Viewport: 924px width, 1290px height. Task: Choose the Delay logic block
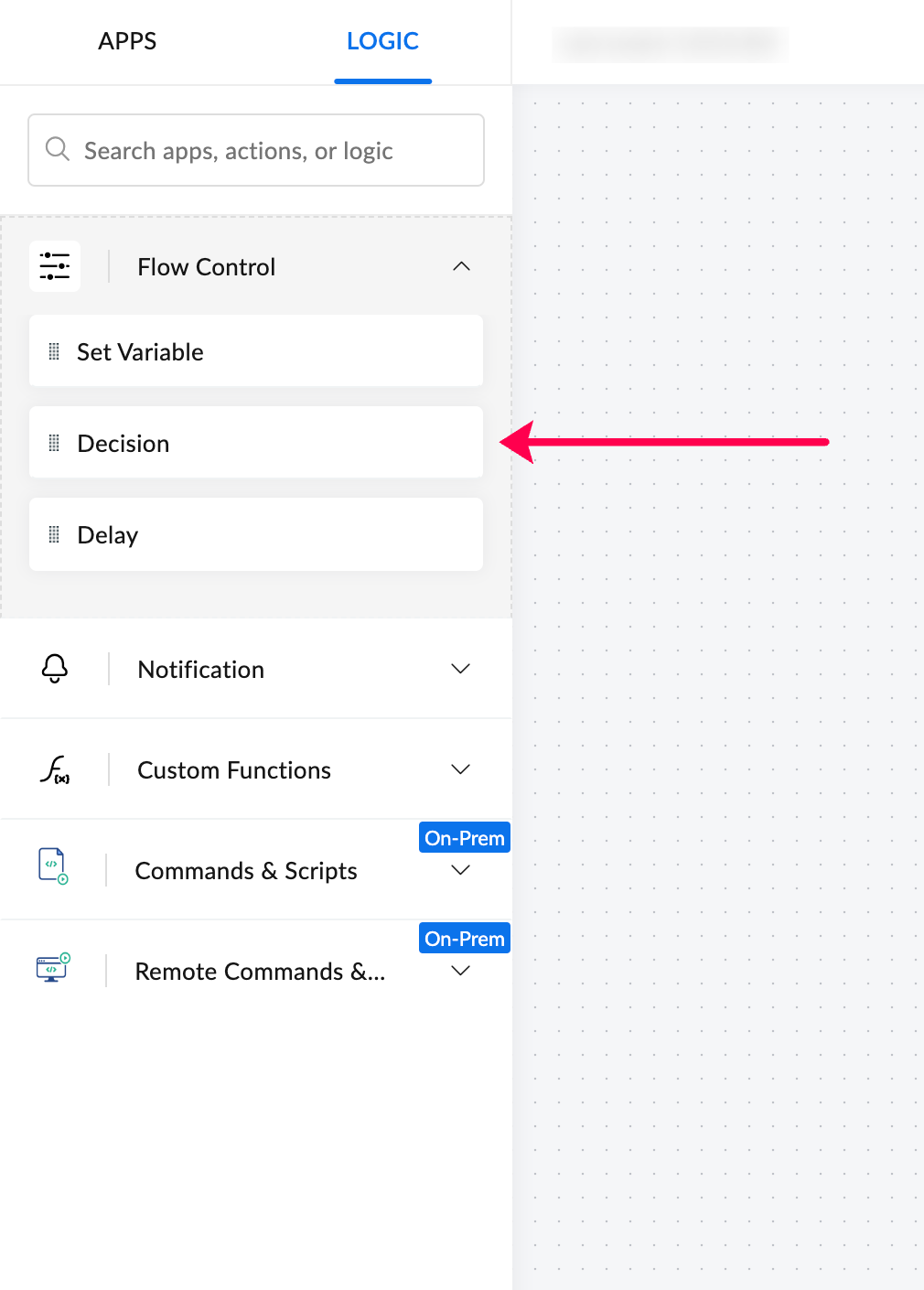pos(256,534)
